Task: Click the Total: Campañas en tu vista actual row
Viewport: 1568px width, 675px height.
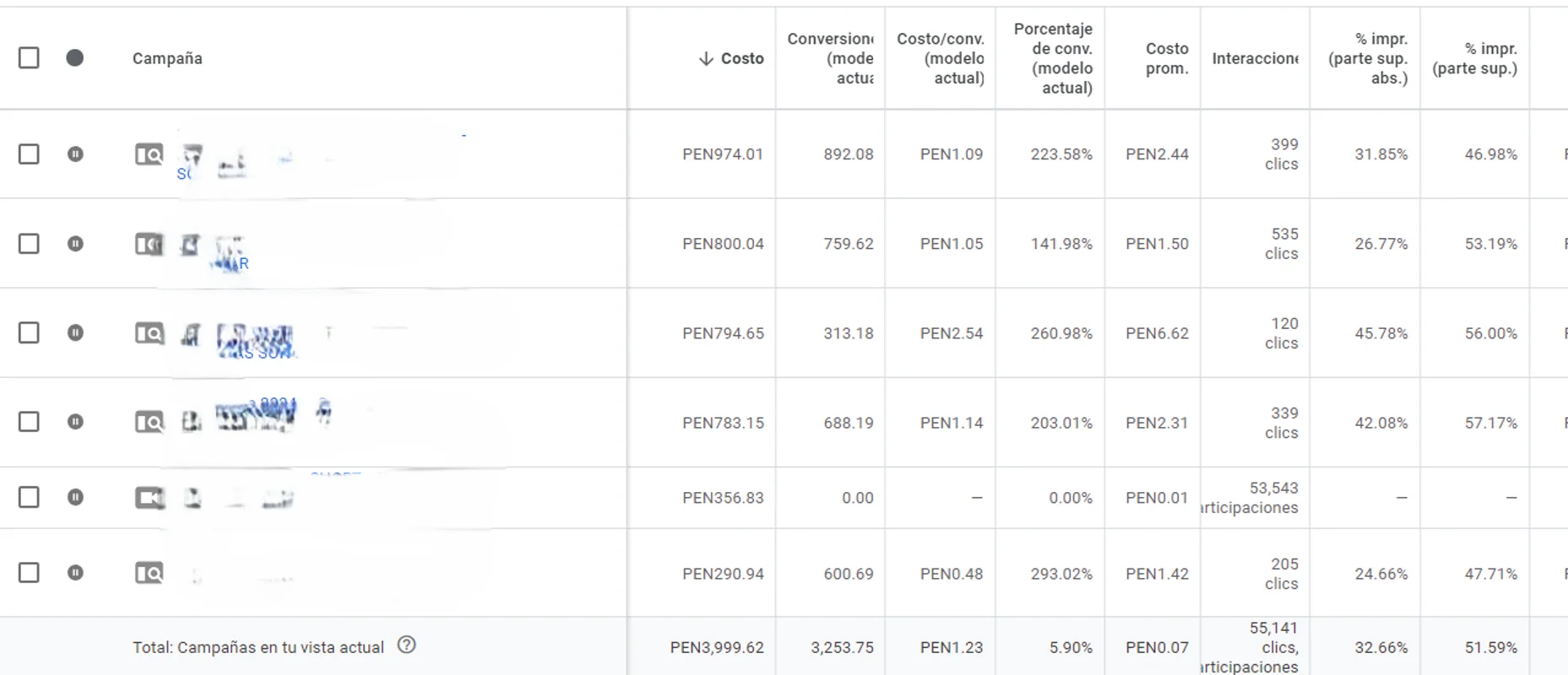Action: coord(258,645)
